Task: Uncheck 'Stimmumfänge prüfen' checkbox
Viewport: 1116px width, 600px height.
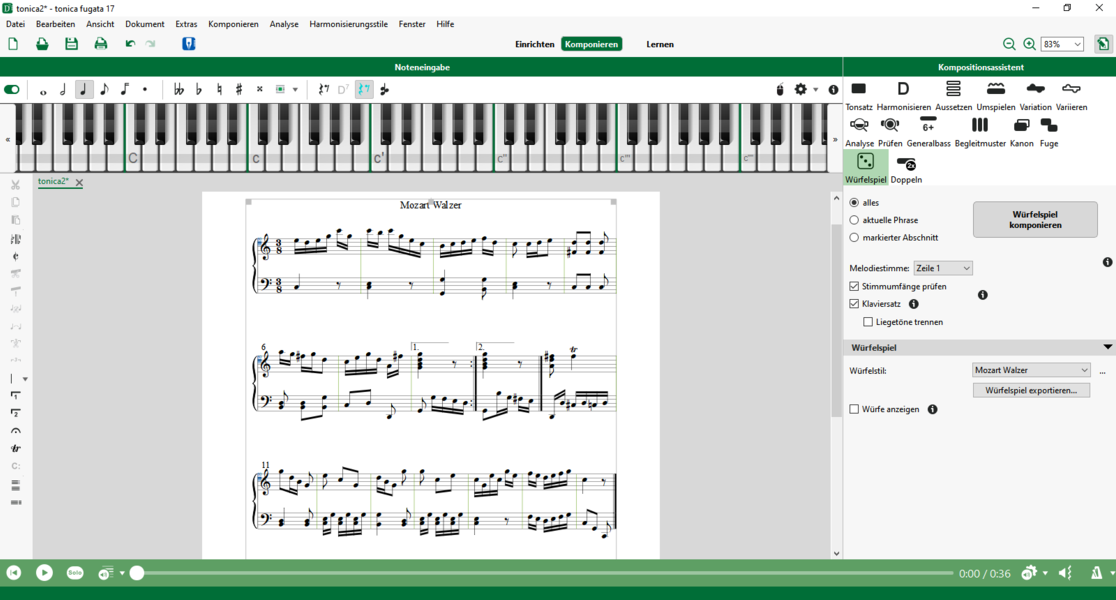Action: (854, 287)
